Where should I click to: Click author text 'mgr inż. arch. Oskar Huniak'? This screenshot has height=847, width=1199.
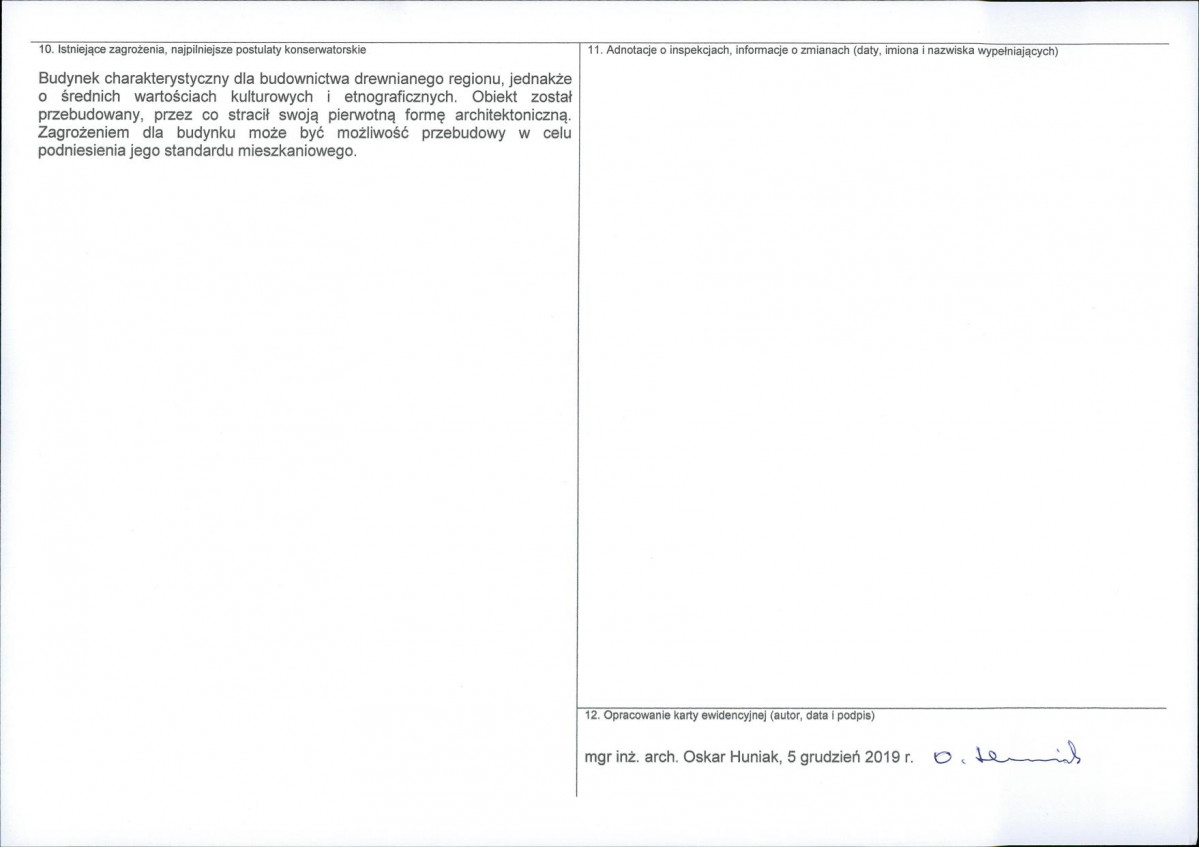click(682, 758)
